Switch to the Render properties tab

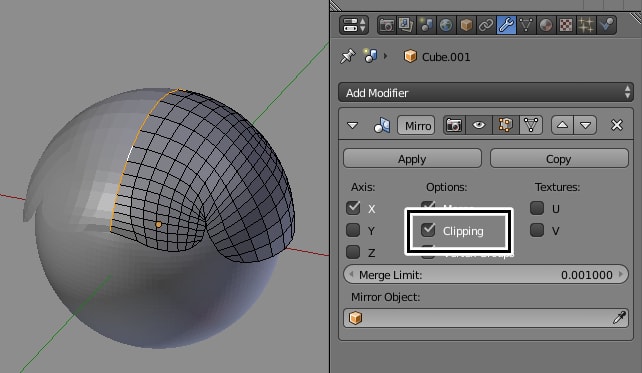coord(386,25)
